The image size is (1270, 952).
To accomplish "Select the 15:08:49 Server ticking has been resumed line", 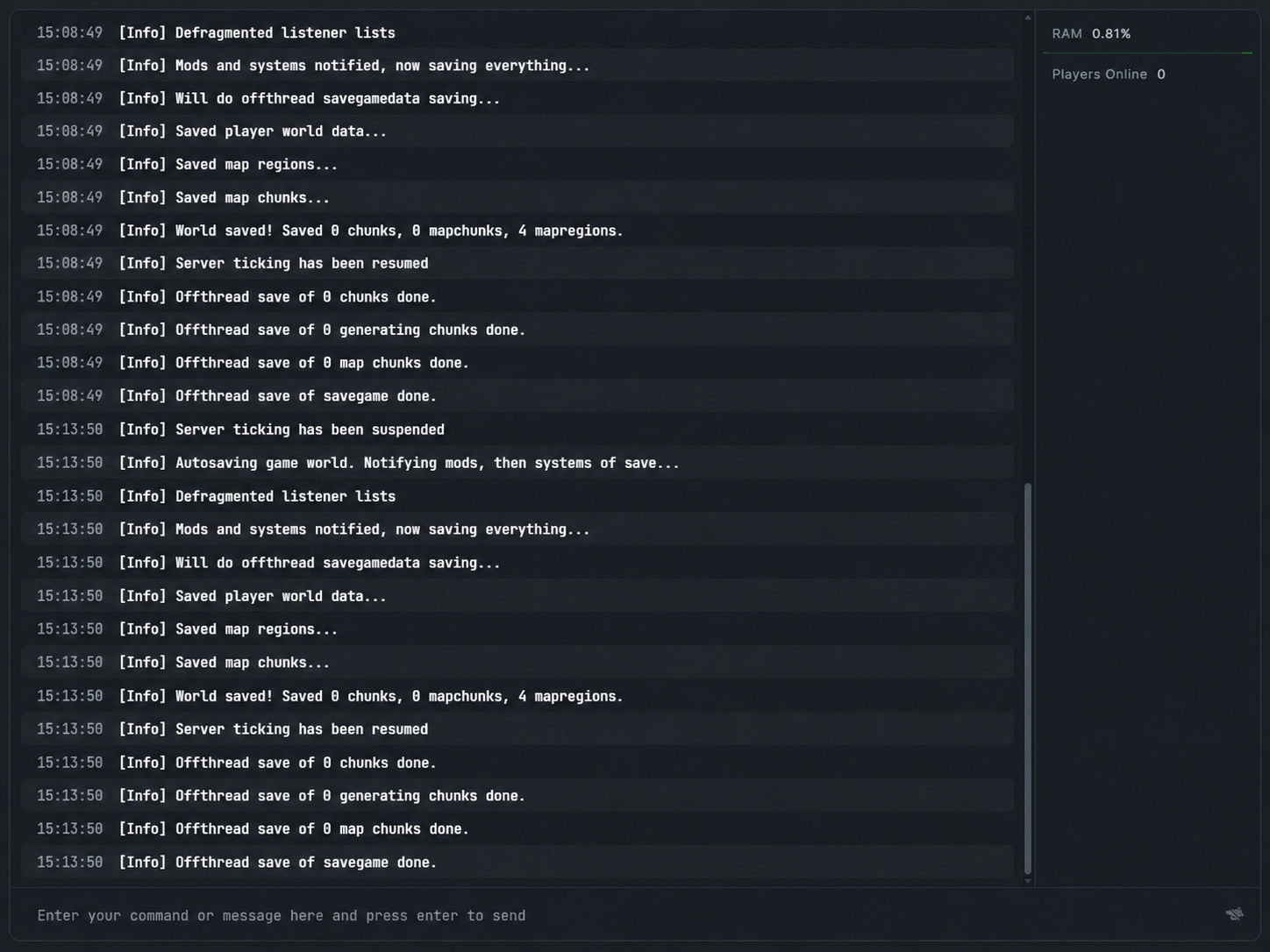I will click(x=517, y=263).
